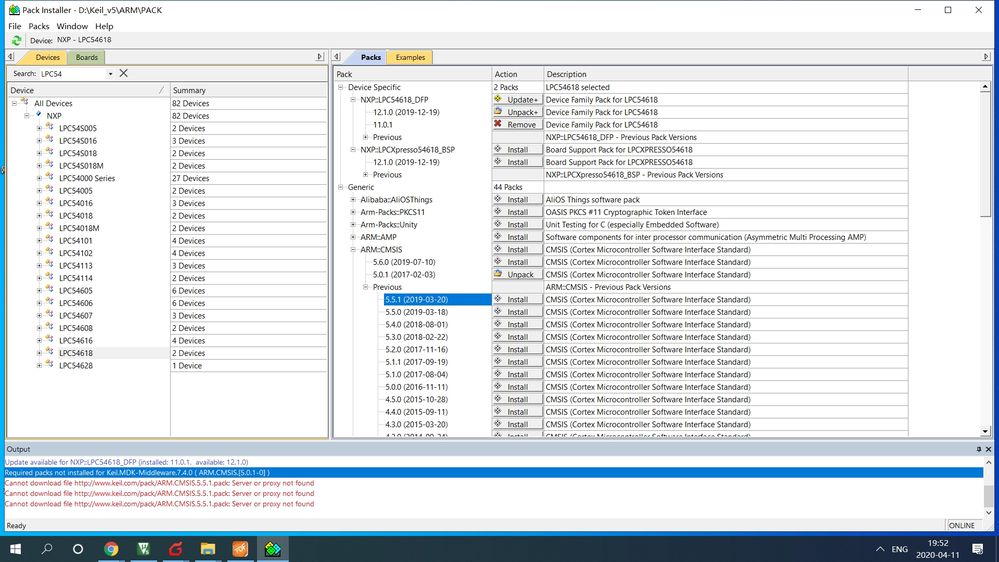The width and height of the screenshot is (999, 562).
Task: Expand the LPC54S005 device node
Action: [40, 128]
